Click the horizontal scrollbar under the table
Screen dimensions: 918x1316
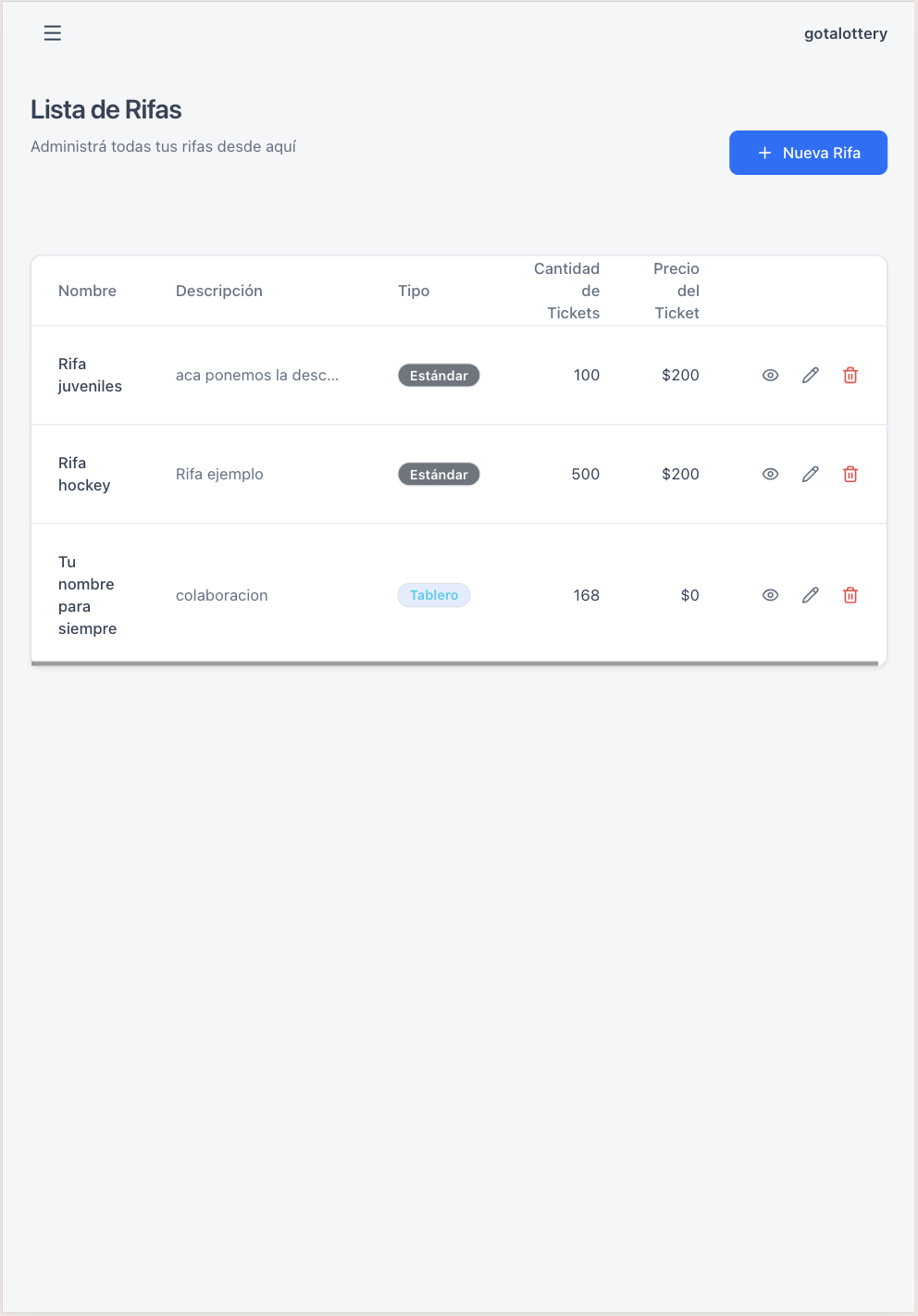pos(454,664)
